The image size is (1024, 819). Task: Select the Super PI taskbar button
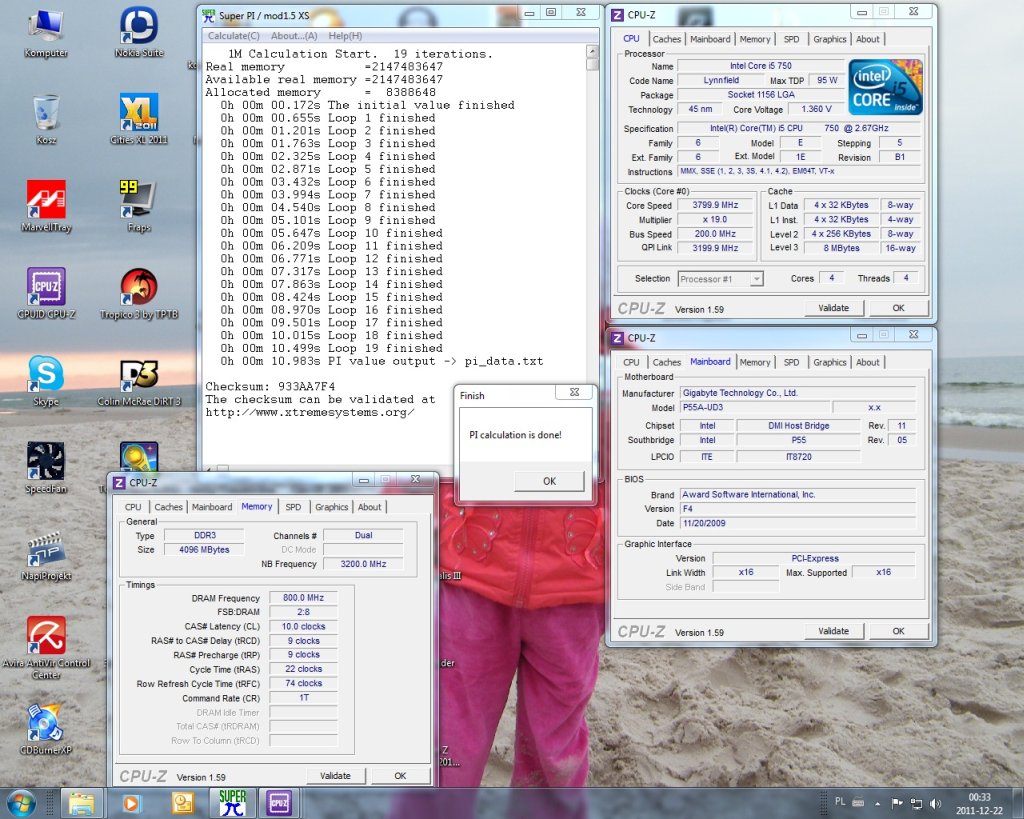click(232, 803)
